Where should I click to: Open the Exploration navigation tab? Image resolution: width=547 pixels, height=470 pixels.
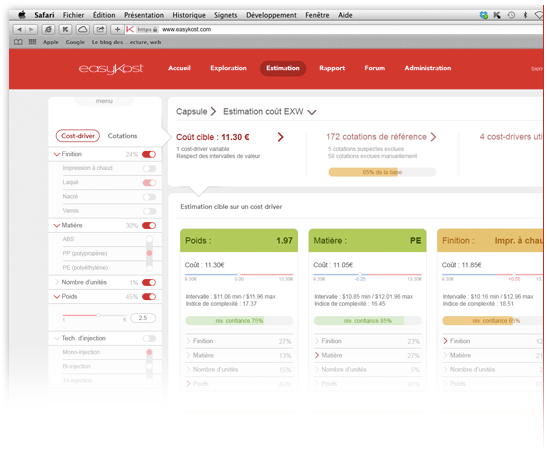click(228, 68)
